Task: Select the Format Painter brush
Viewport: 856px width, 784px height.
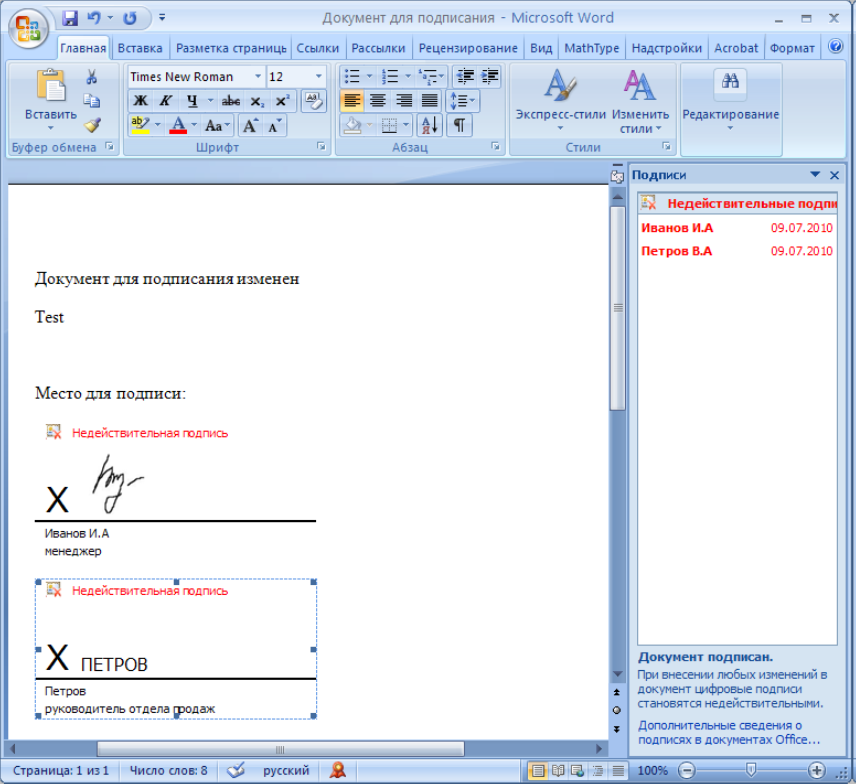Action: [92, 125]
